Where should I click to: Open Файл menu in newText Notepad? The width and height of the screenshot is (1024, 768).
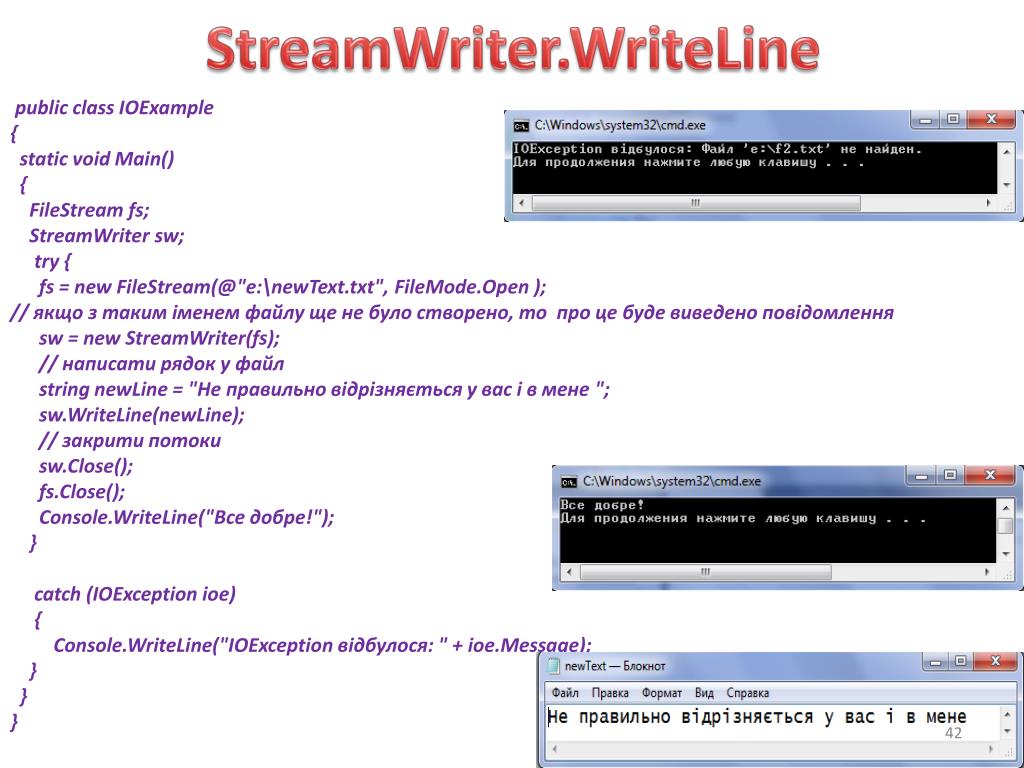pos(565,693)
